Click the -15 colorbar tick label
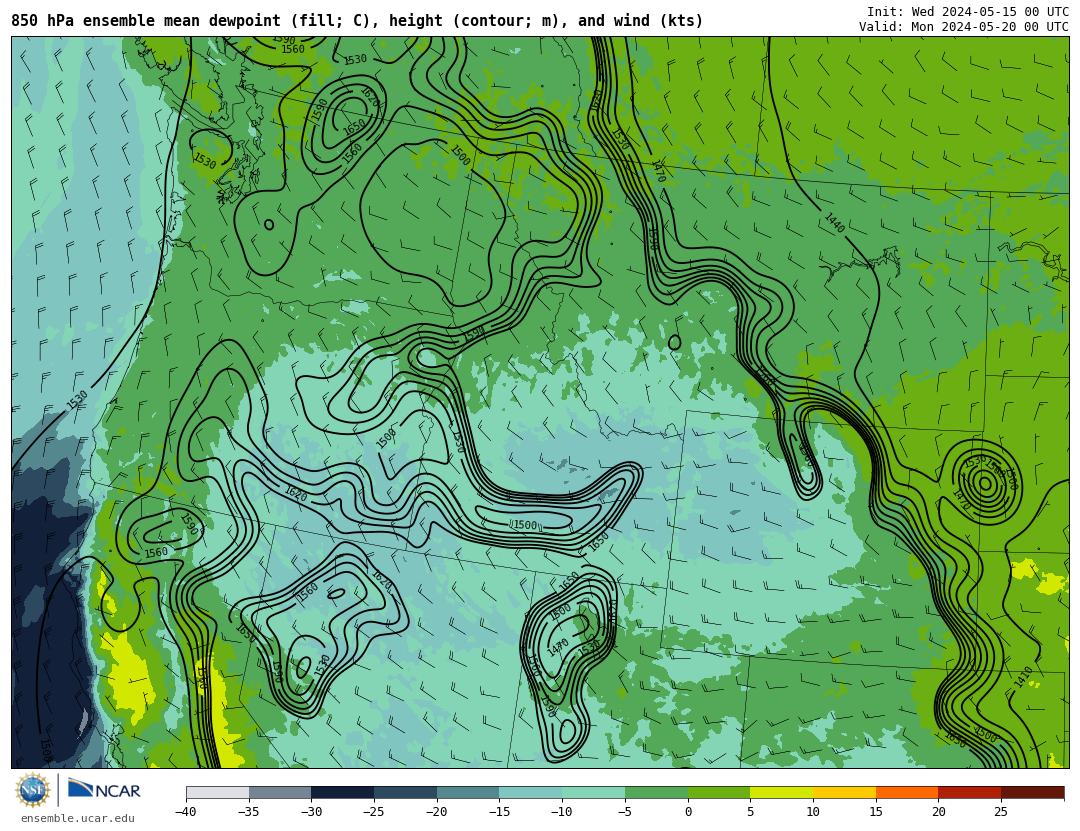The height and width of the screenshot is (831, 1080). (x=499, y=812)
